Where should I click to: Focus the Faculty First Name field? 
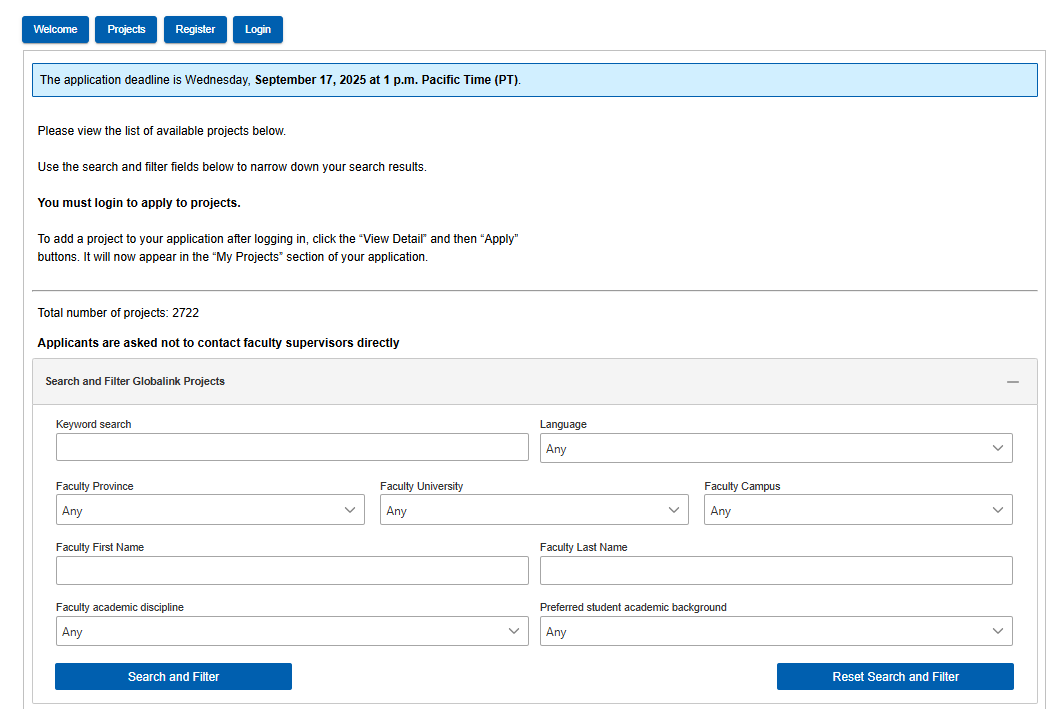pos(292,571)
